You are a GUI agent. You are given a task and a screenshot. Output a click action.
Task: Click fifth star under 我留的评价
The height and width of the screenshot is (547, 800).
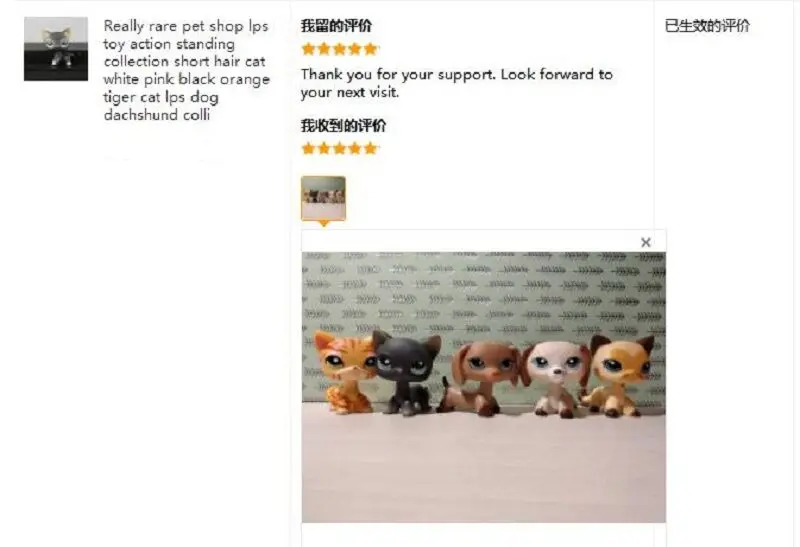coord(370,49)
